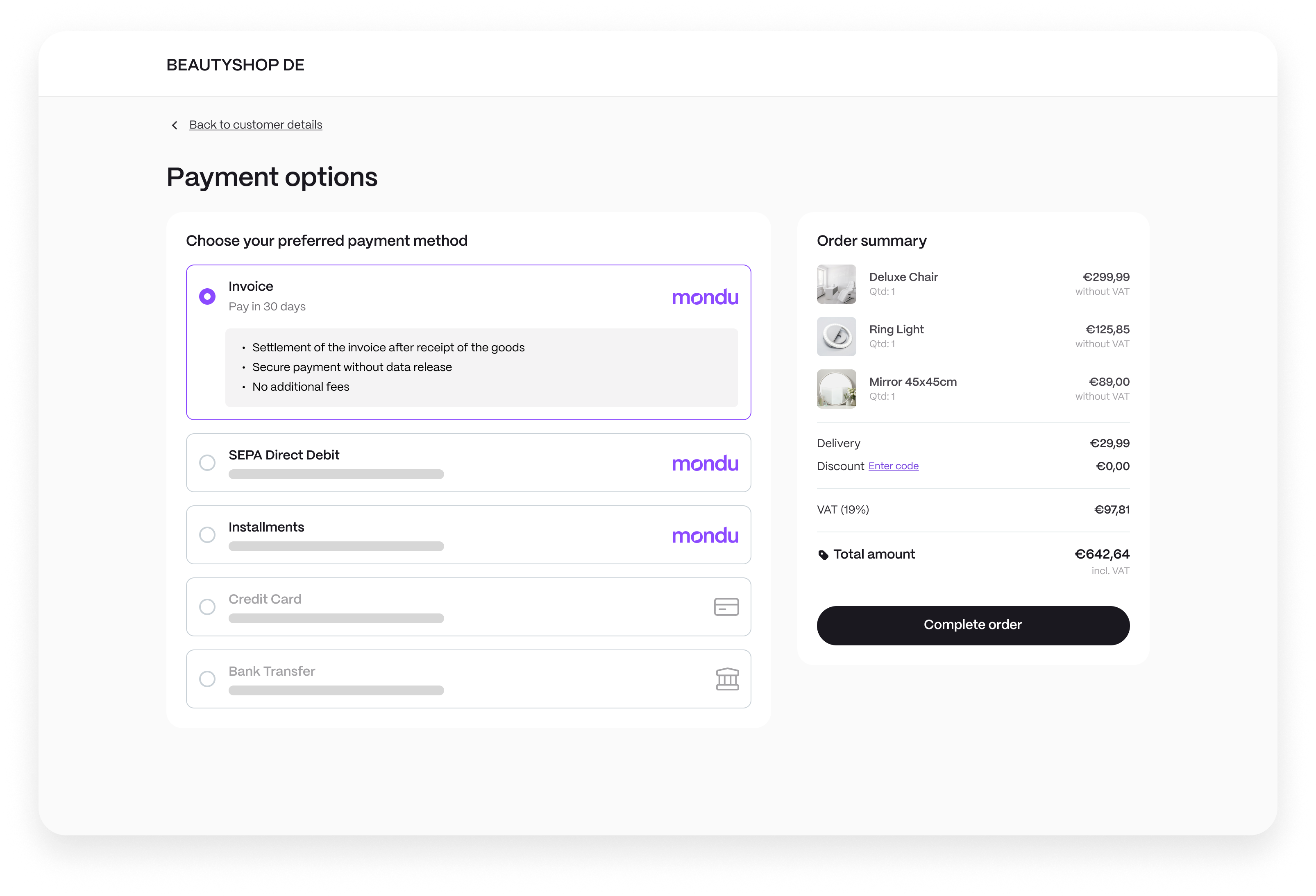Choose the Installments radio button
The height and width of the screenshot is (896, 1316).
207,534
